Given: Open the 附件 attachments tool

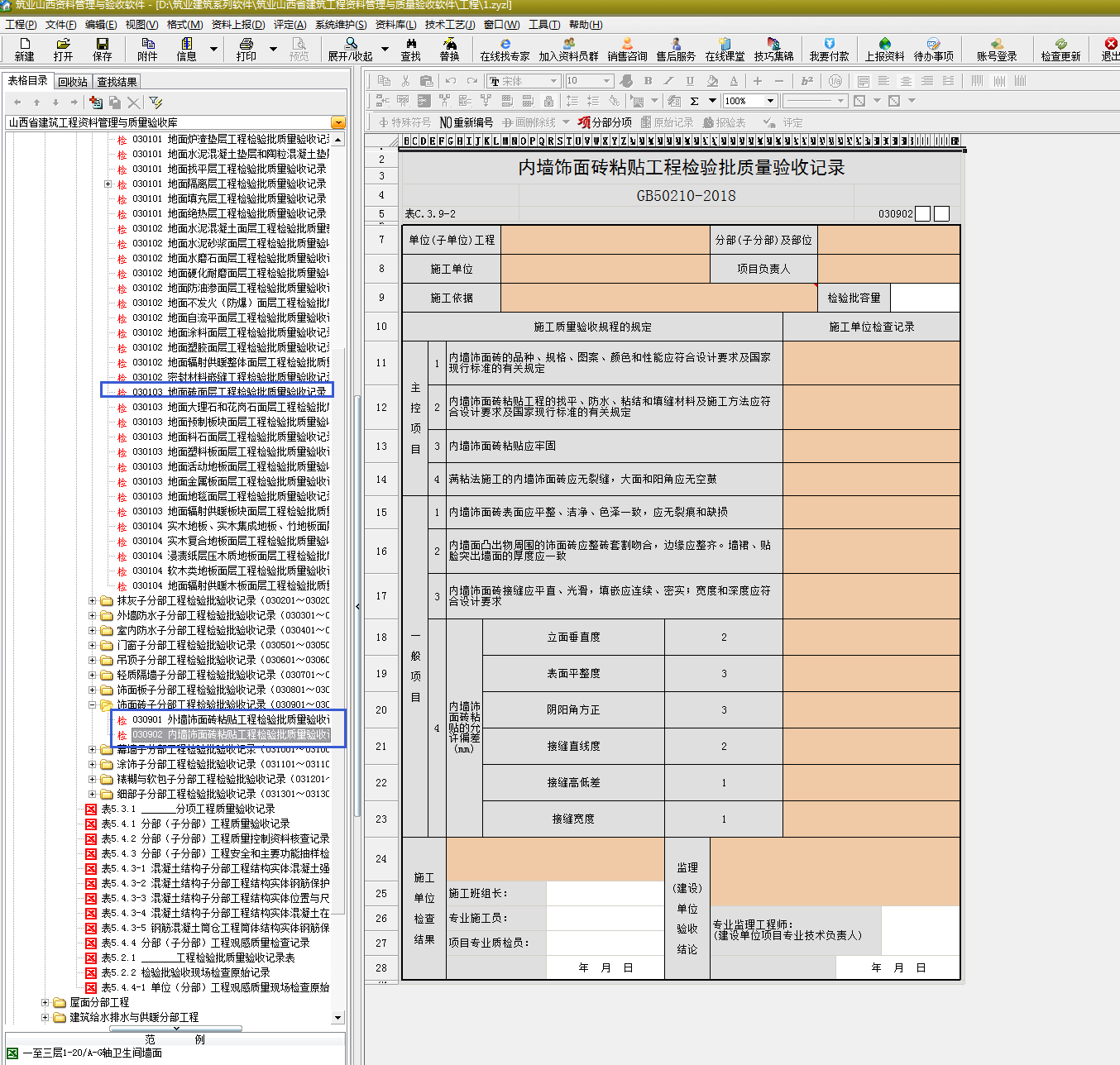Looking at the screenshot, I should coord(147,49).
